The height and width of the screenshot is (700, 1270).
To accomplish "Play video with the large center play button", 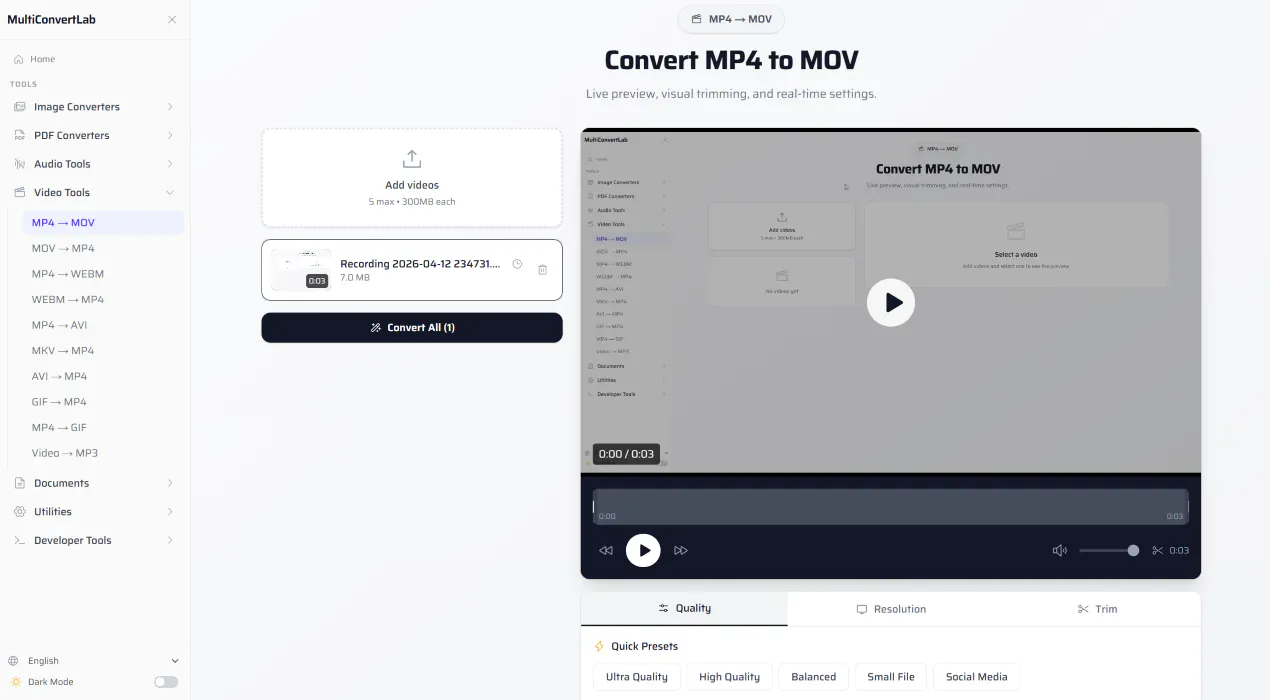I will 891,302.
